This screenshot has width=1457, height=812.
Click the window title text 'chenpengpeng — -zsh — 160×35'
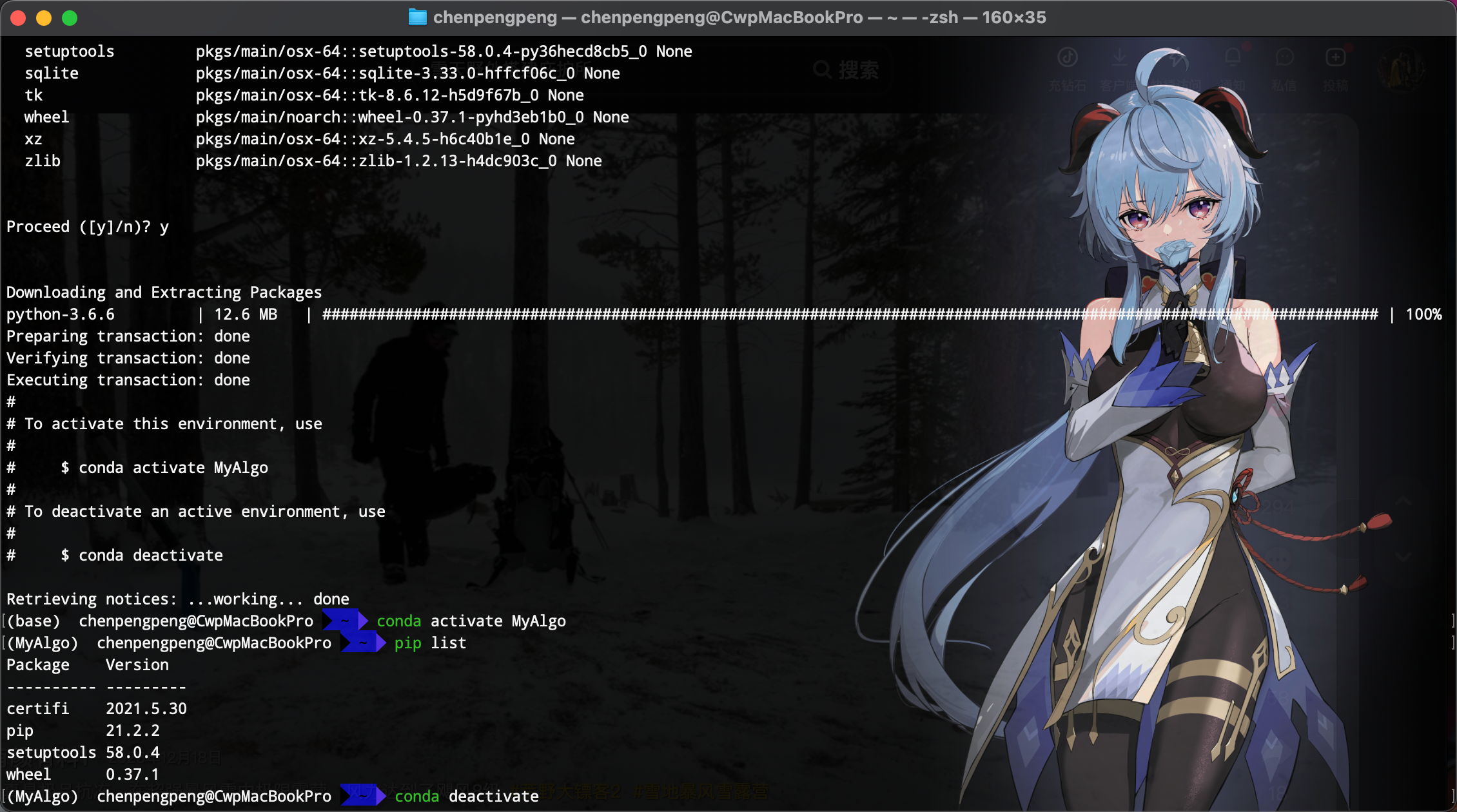(739, 17)
